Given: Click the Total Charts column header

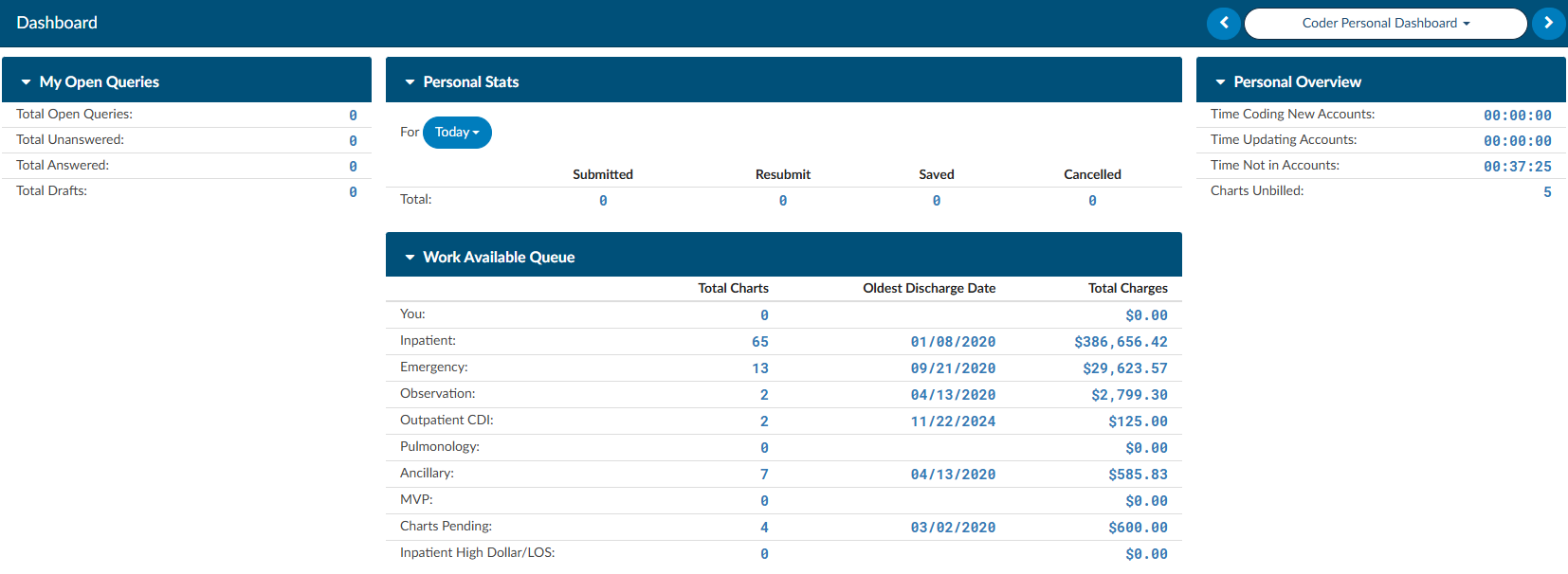Looking at the screenshot, I should [733, 288].
